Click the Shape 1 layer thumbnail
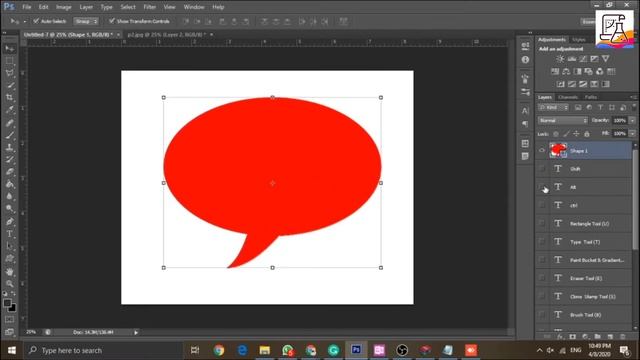Viewport: 640px width, 360px height. (558, 150)
